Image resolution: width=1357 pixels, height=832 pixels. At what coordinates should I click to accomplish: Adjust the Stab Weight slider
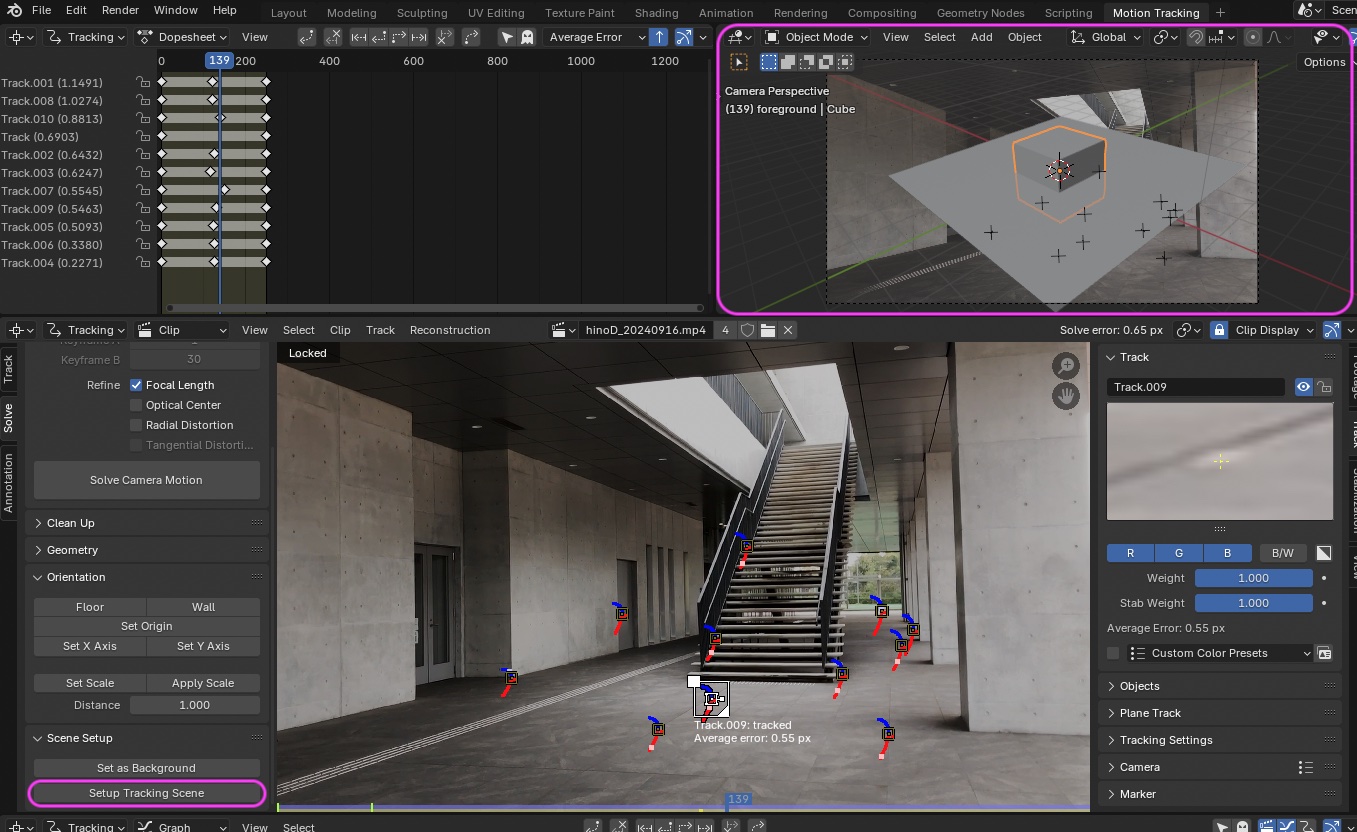1254,603
